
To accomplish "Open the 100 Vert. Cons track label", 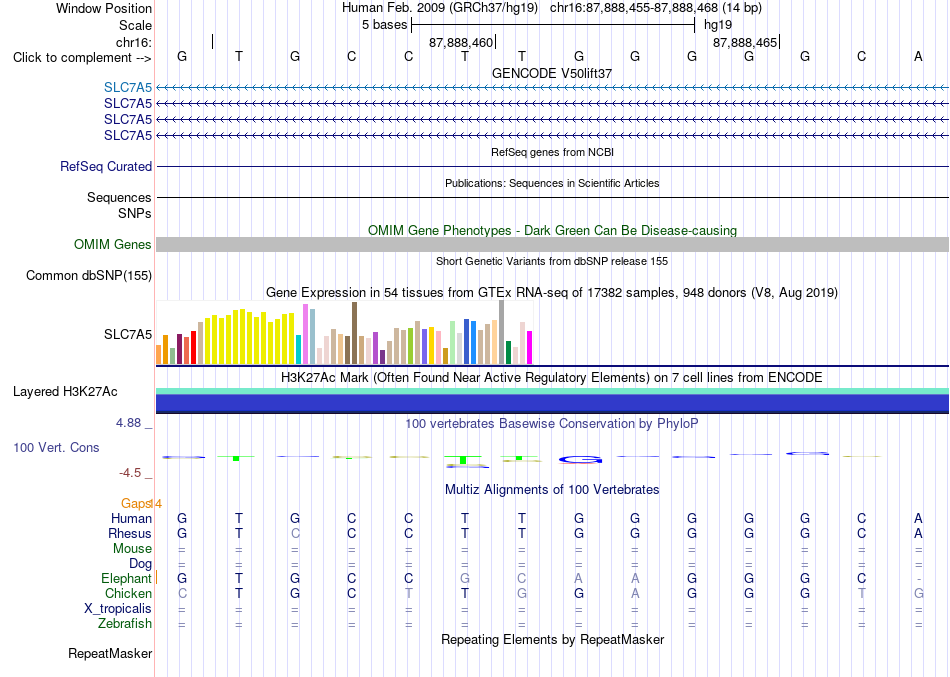I will [x=56, y=447].
